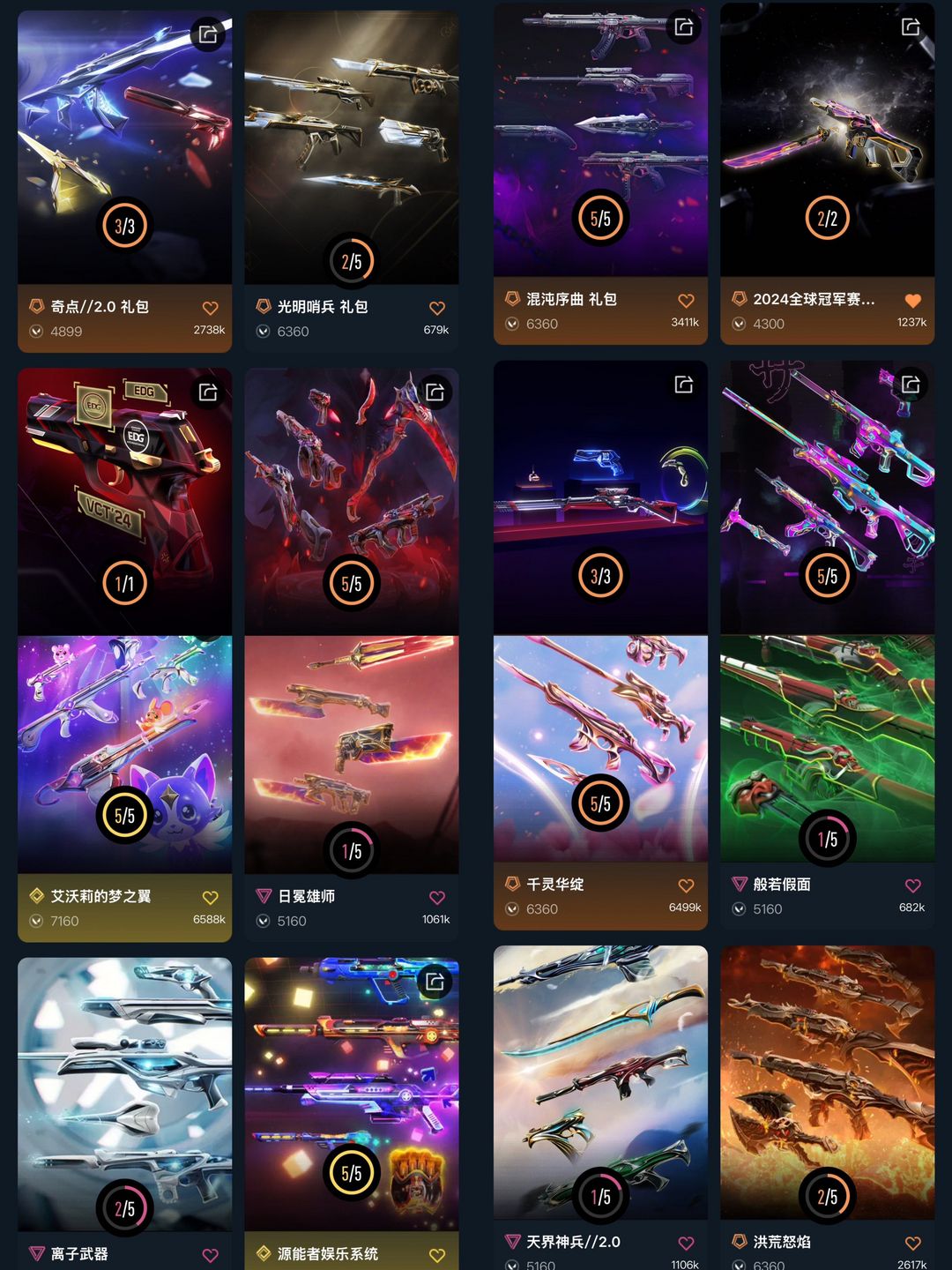Open the 离子武器 collection image
Image resolution: width=952 pixels, height=1270 pixels.
[x=124, y=1094]
